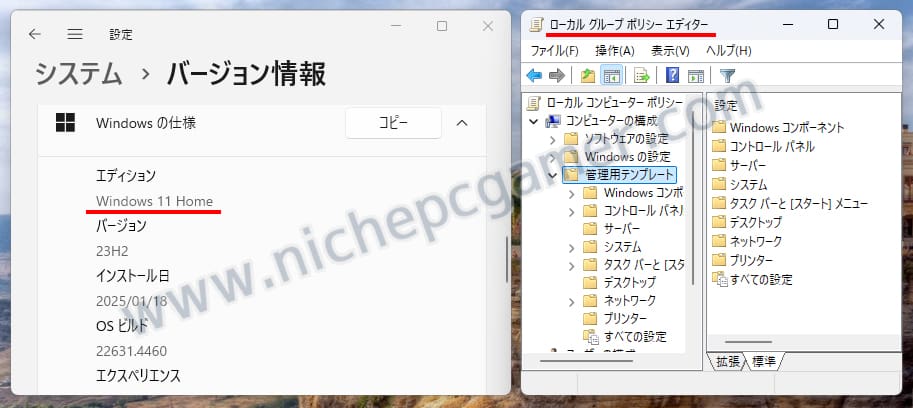The image size is (913, 408).
Task: Switch to the 標準 tab
Action: [x=763, y=361]
